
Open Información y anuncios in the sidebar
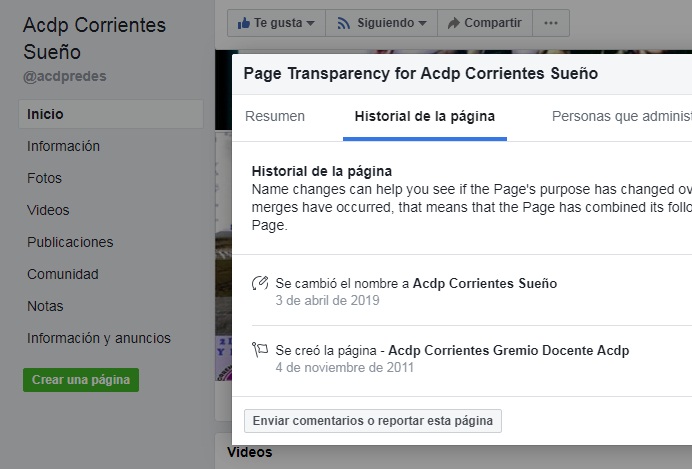click(98, 338)
